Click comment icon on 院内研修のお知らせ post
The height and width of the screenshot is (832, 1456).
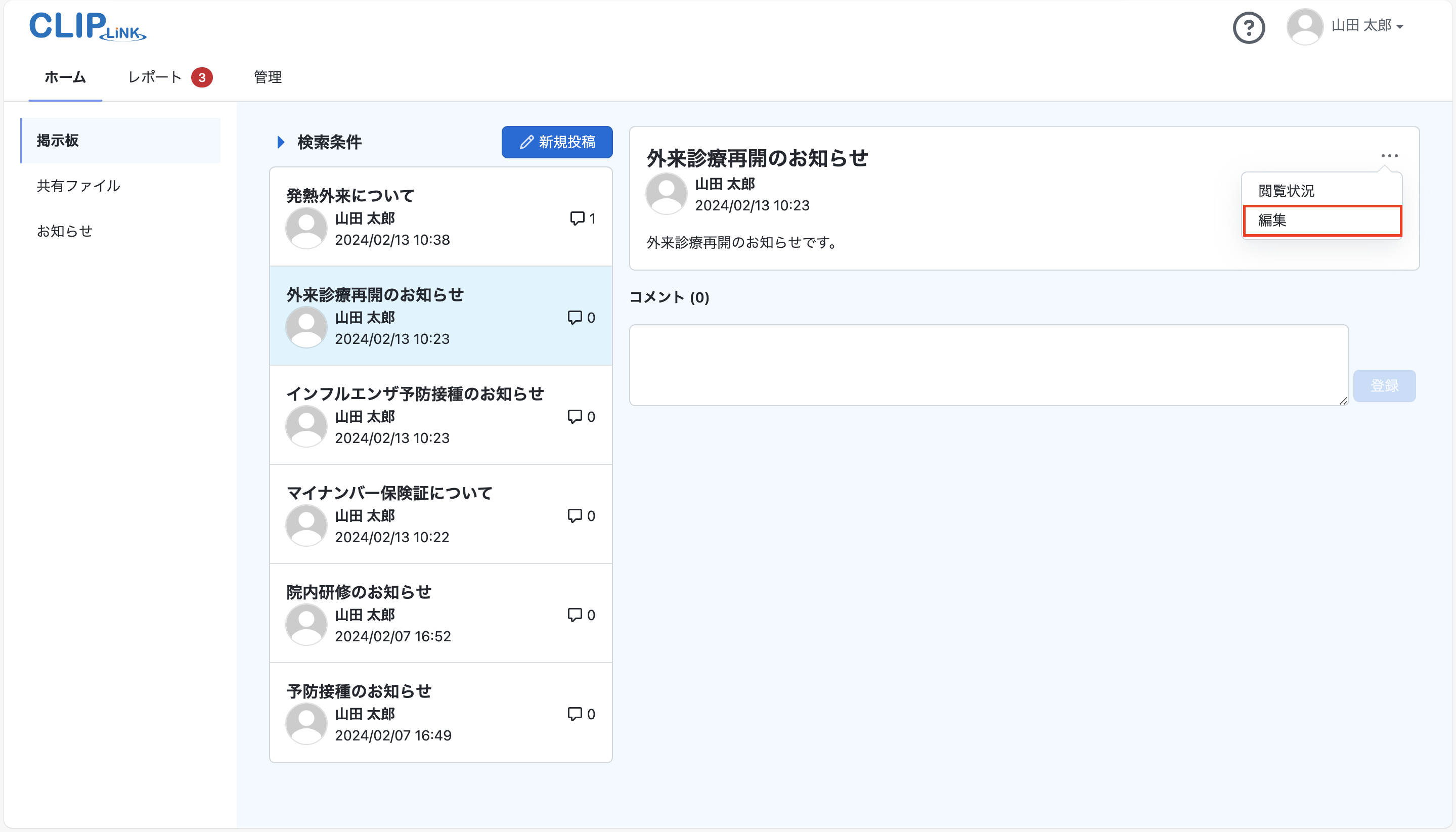(x=575, y=615)
